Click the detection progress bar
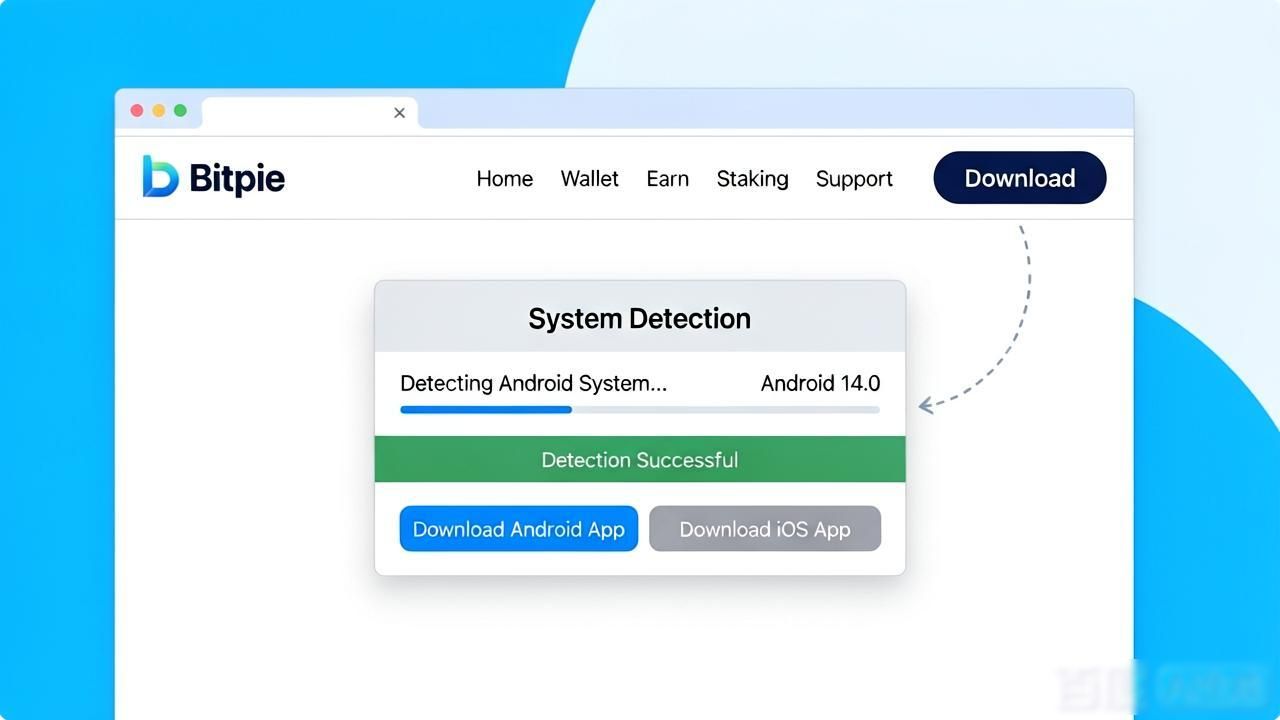 tap(640, 410)
